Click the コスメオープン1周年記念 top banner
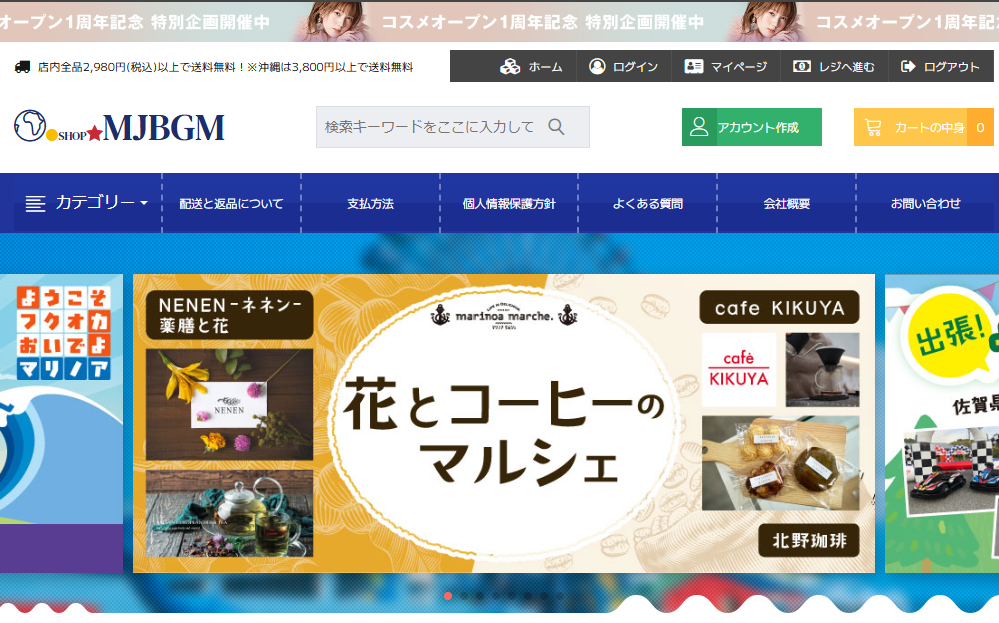The width and height of the screenshot is (999, 623). click(500, 21)
